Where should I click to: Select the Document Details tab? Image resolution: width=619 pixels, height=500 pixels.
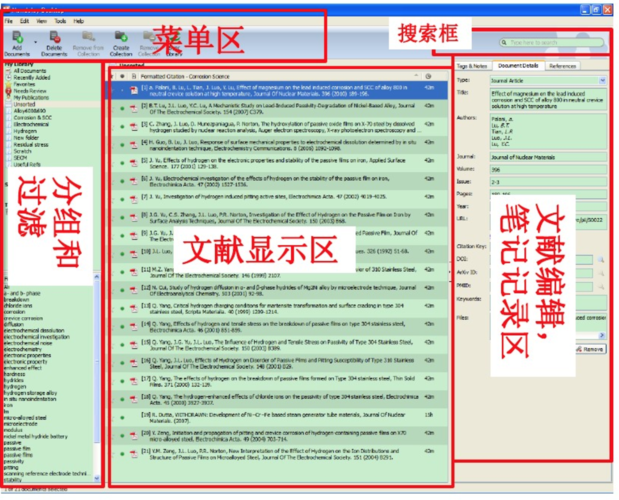[518, 66]
